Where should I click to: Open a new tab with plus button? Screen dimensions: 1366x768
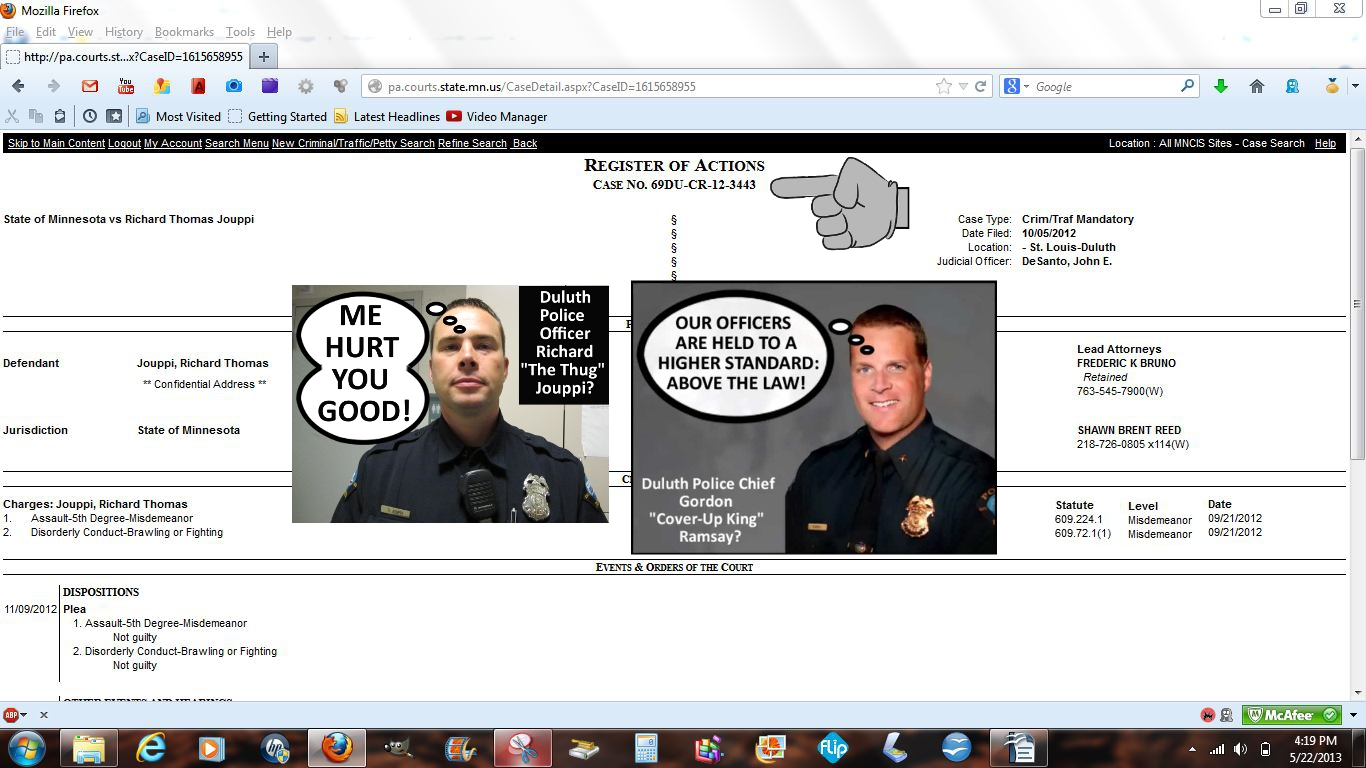pos(263,57)
